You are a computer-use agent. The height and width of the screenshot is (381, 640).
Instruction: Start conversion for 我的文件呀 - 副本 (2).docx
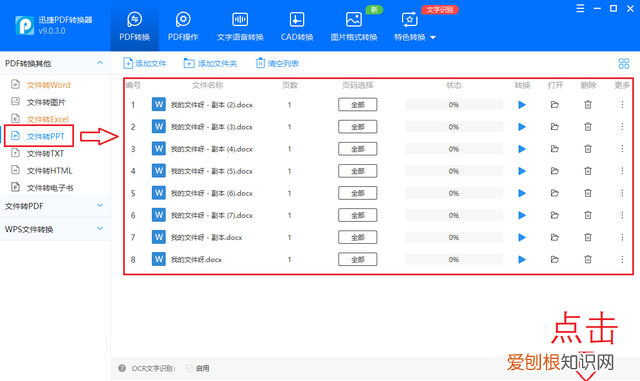coord(522,105)
